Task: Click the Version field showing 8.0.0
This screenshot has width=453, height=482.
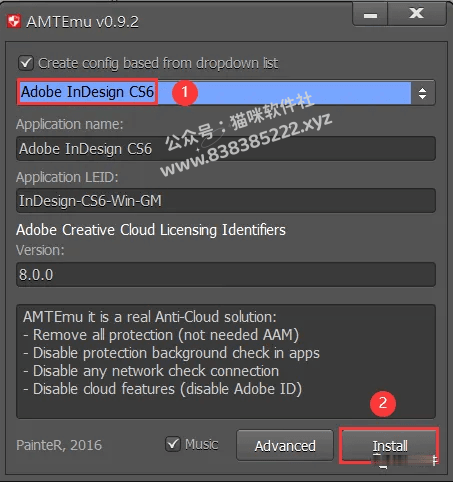Action: pos(226,275)
